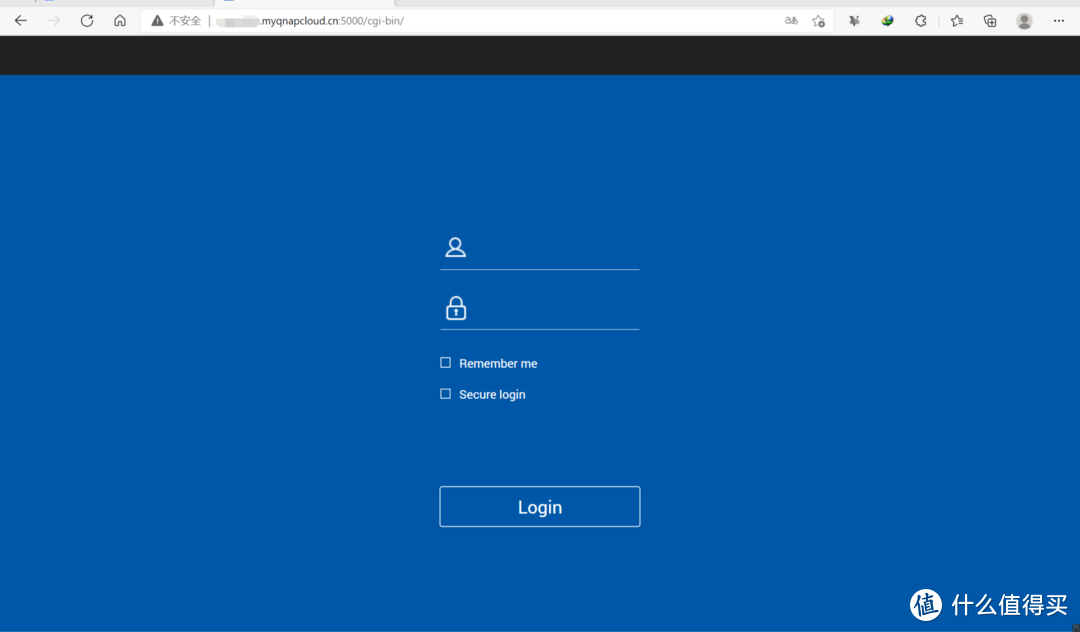Image resolution: width=1080 pixels, height=632 pixels.
Task: Click the disabled forward navigation arrow
Action: 54,21
